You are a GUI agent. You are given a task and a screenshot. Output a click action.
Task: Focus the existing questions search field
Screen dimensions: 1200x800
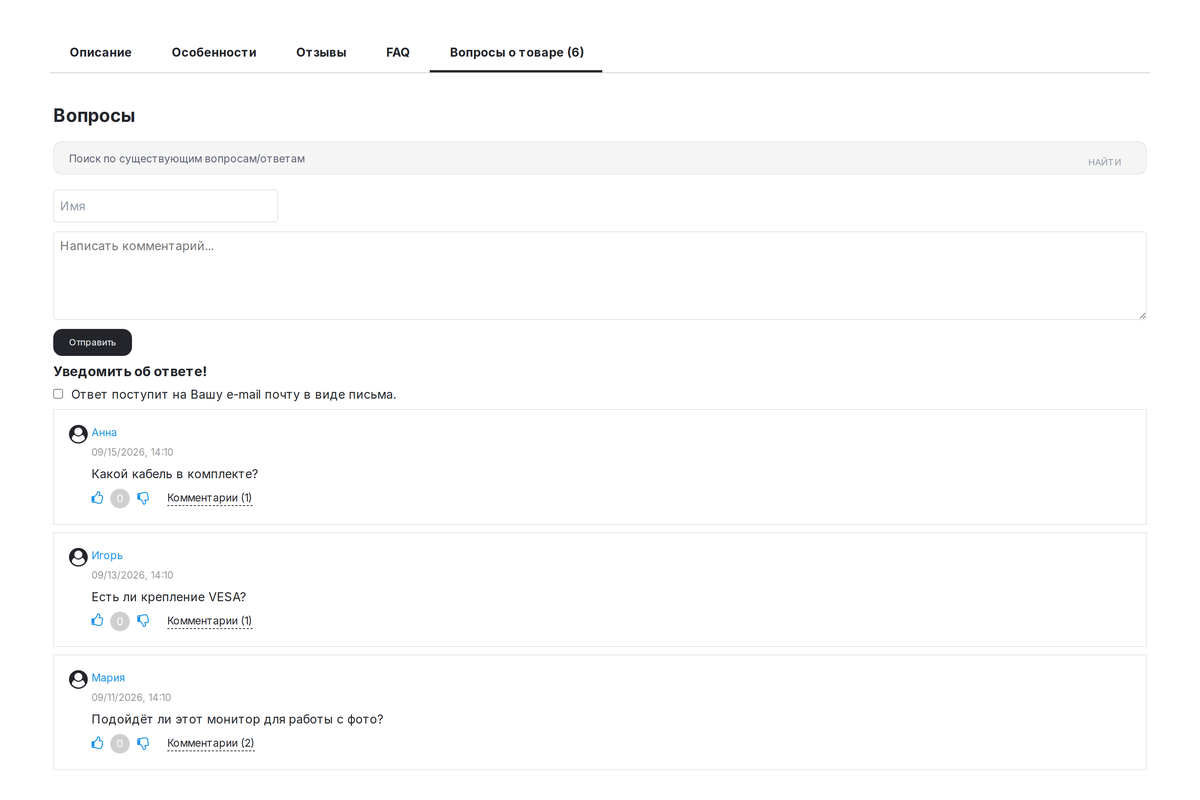[600, 158]
